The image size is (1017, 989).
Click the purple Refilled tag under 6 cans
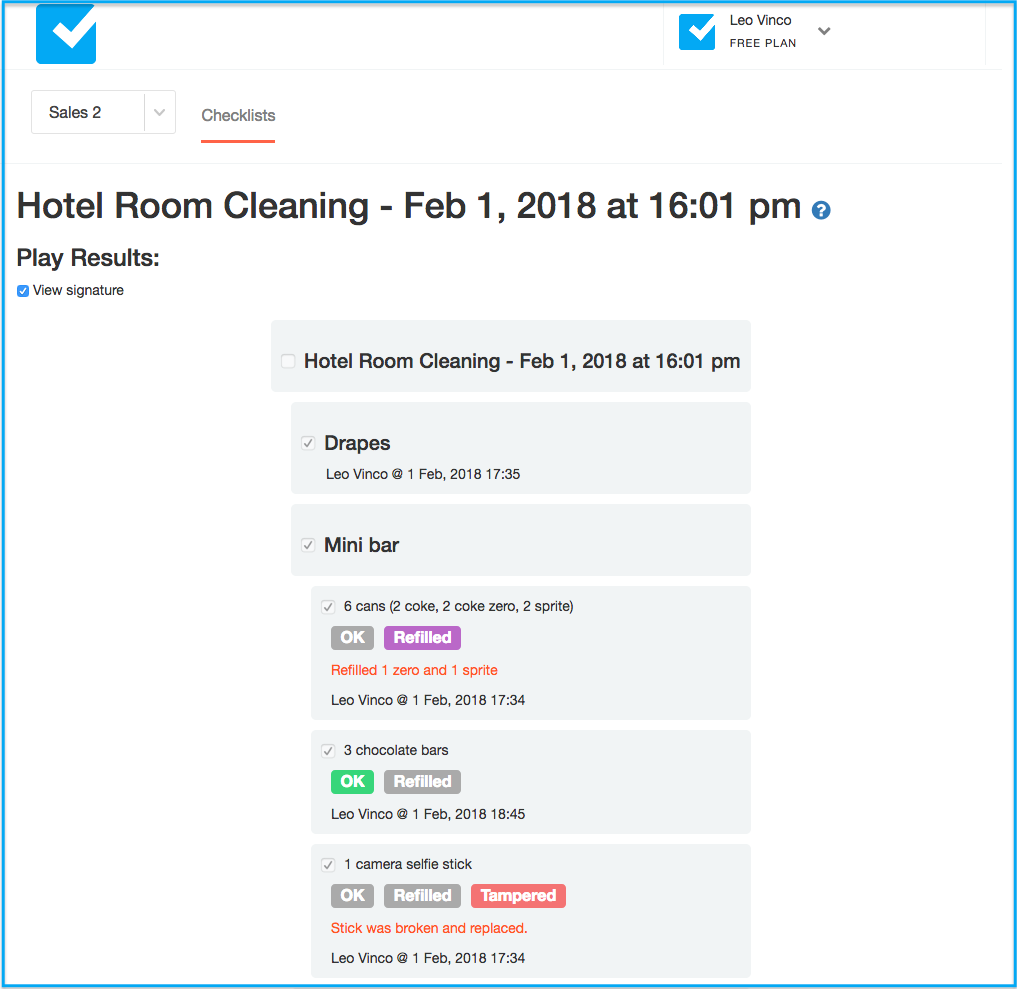coord(422,637)
